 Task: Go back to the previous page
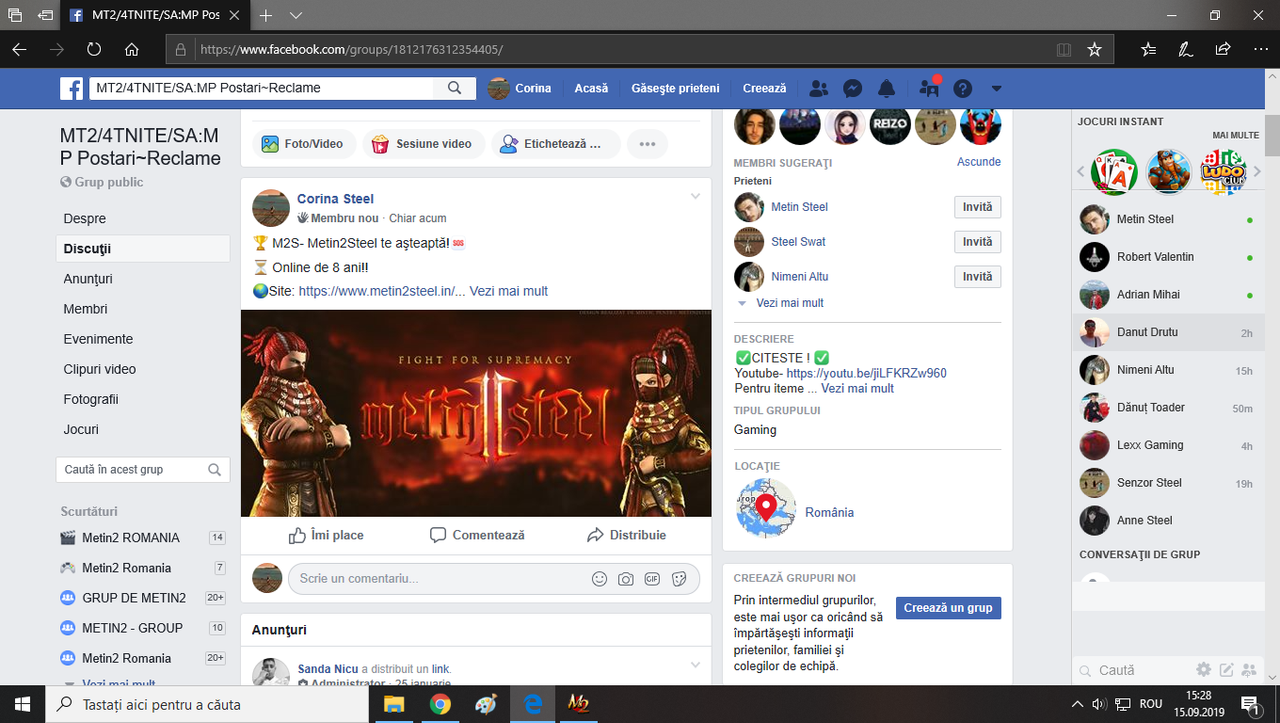click(20, 49)
